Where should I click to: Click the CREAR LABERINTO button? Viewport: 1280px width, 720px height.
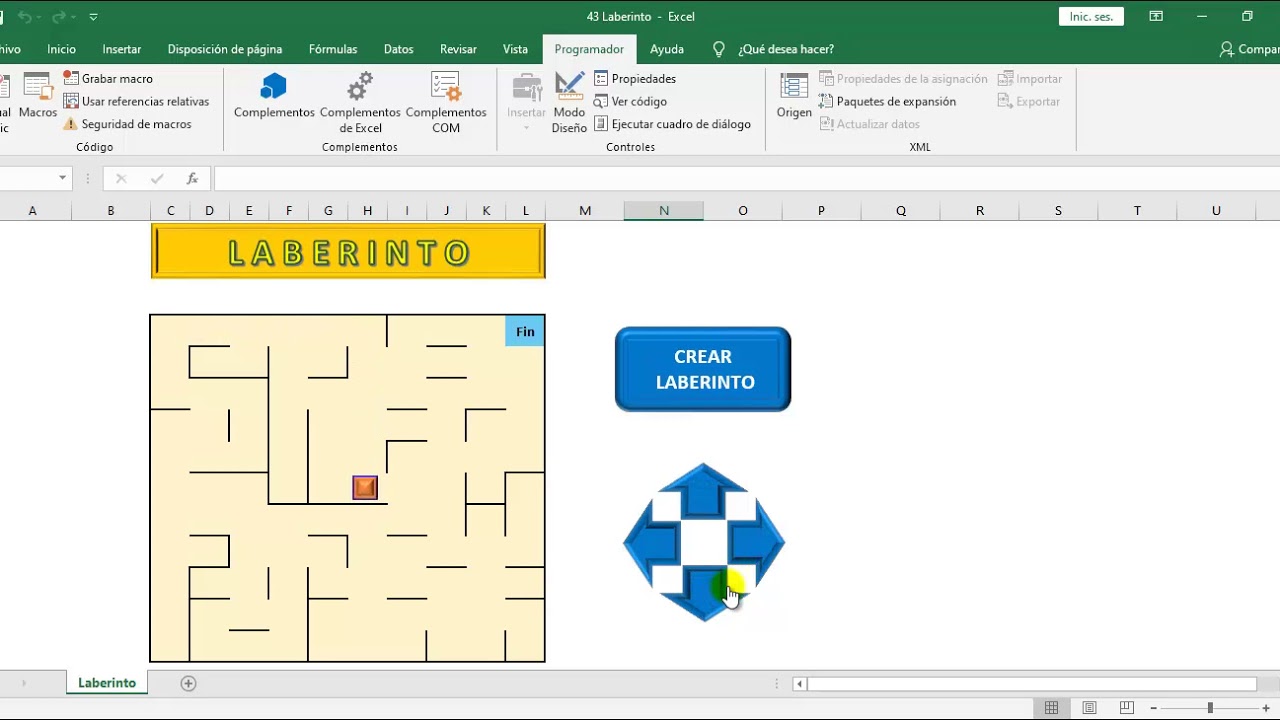pos(703,369)
